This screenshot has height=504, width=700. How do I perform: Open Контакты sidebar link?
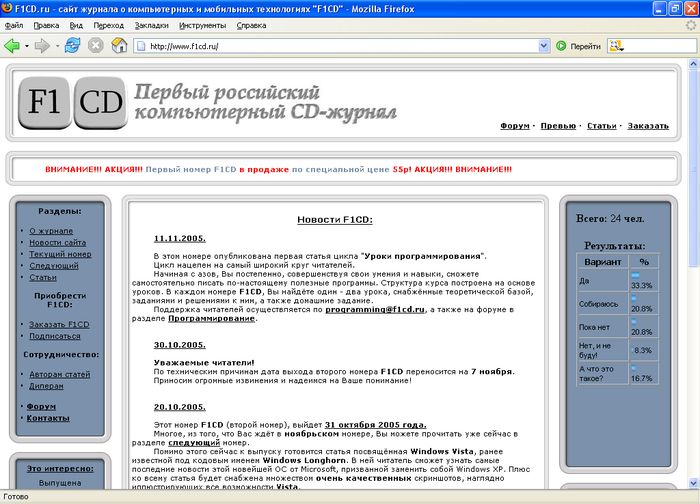pos(48,418)
